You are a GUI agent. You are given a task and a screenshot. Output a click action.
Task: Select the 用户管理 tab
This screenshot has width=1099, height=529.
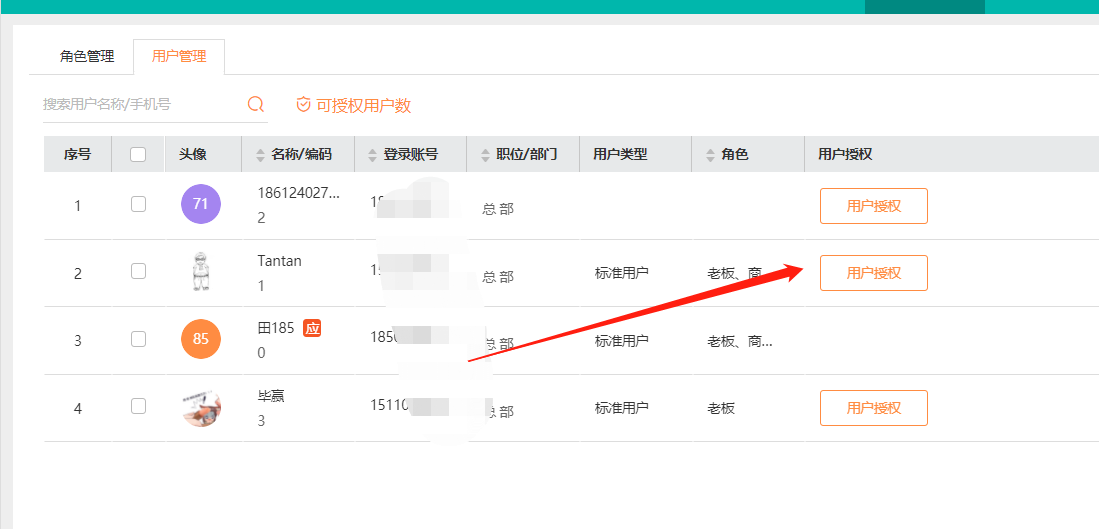(x=179, y=57)
